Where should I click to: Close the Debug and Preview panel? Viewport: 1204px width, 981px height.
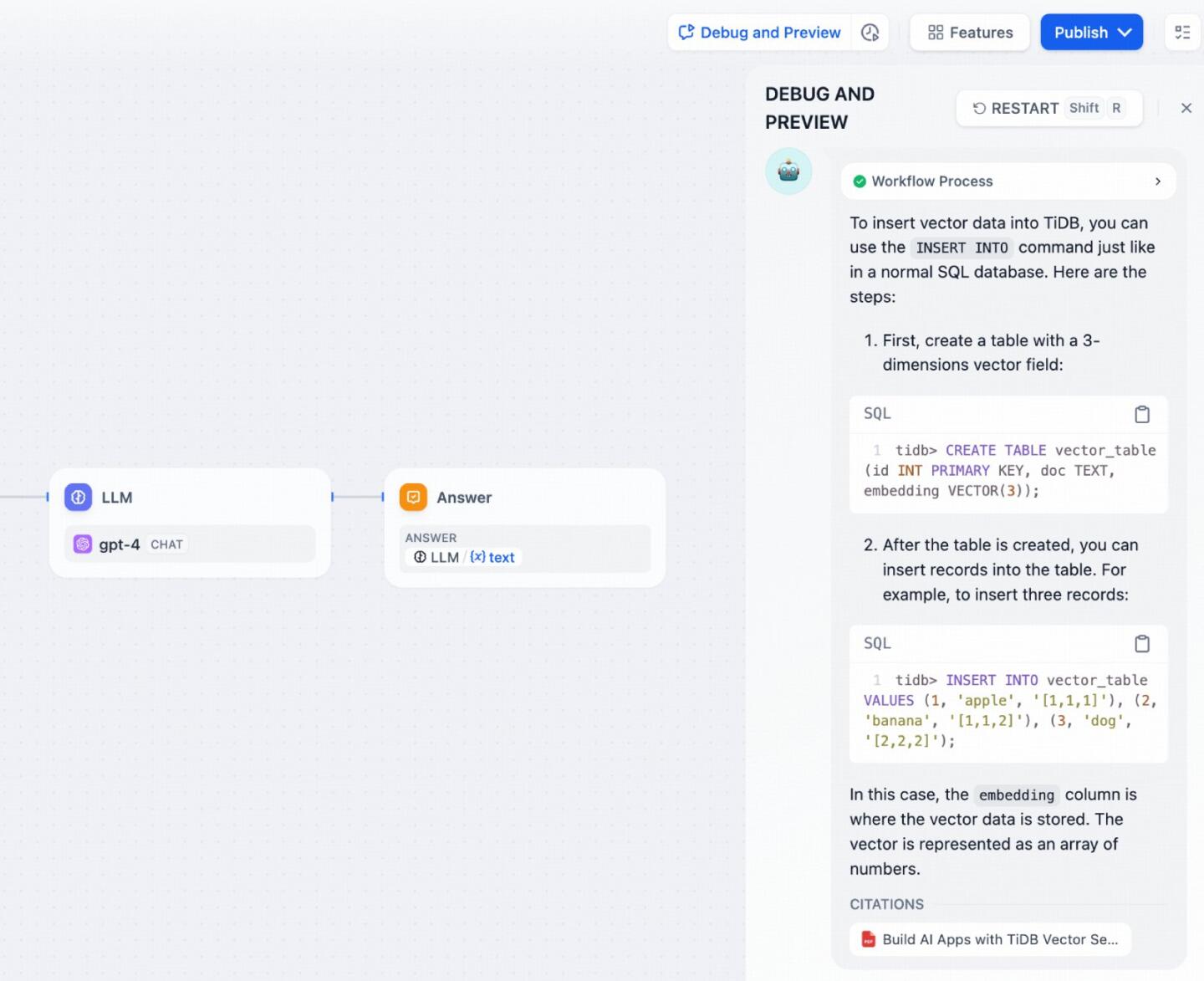point(1186,108)
